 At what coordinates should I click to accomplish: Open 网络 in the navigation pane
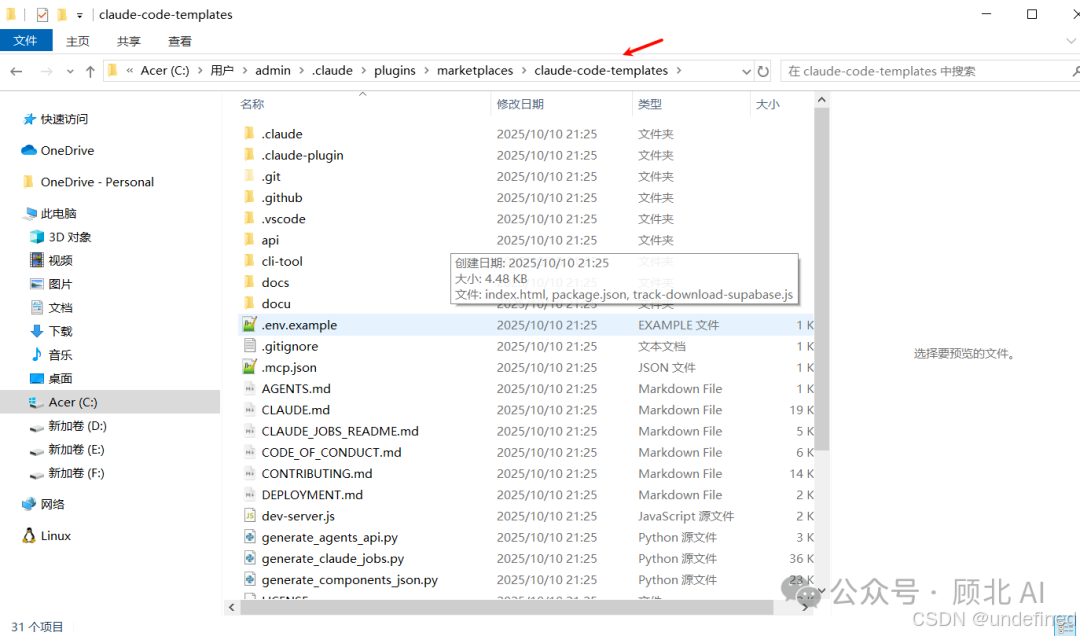[x=43, y=504]
